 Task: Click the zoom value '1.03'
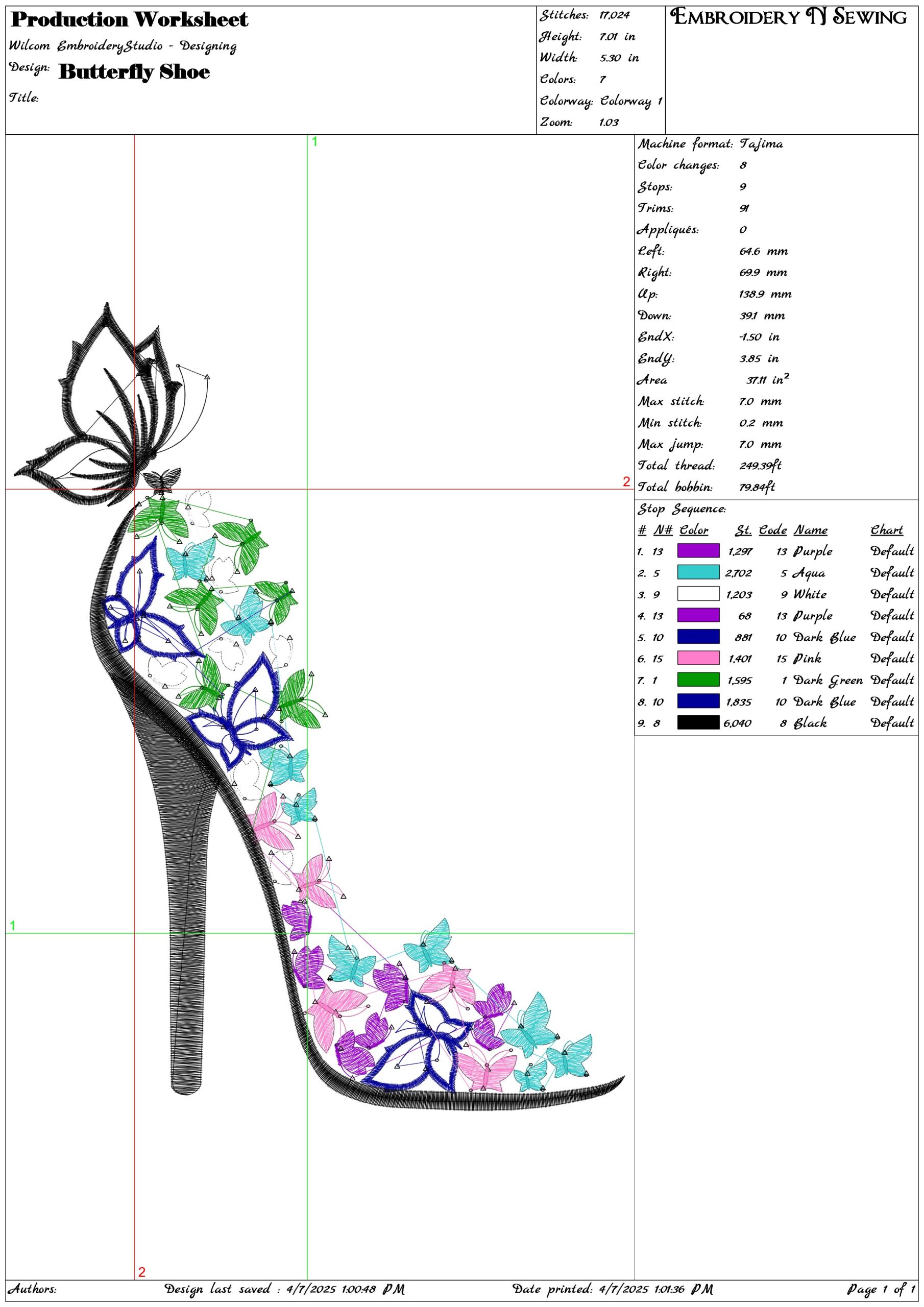[x=609, y=123]
